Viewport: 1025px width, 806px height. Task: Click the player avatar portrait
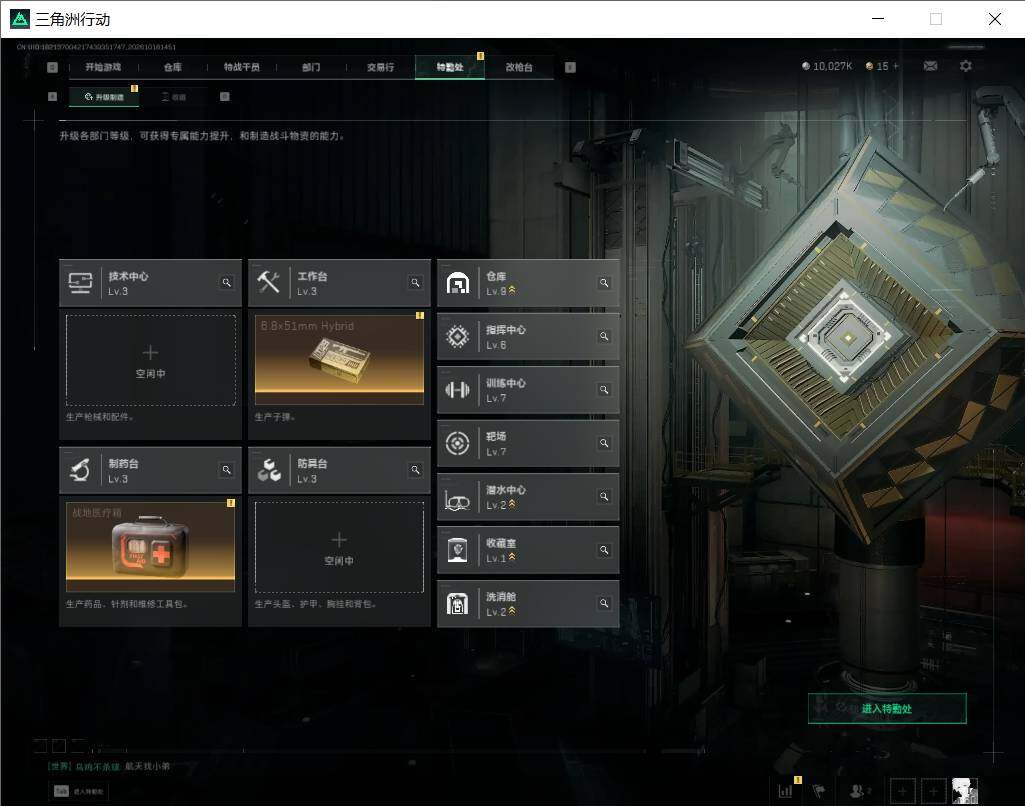pyautogui.click(x=965, y=791)
